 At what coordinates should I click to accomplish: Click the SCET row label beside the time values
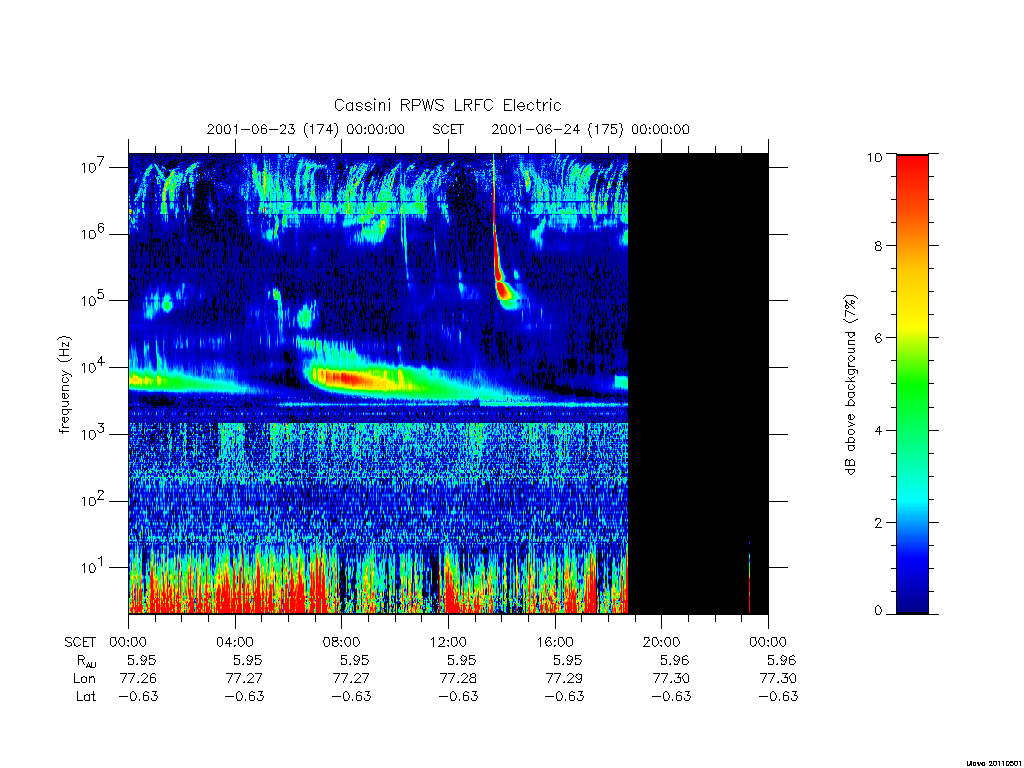tap(80, 642)
